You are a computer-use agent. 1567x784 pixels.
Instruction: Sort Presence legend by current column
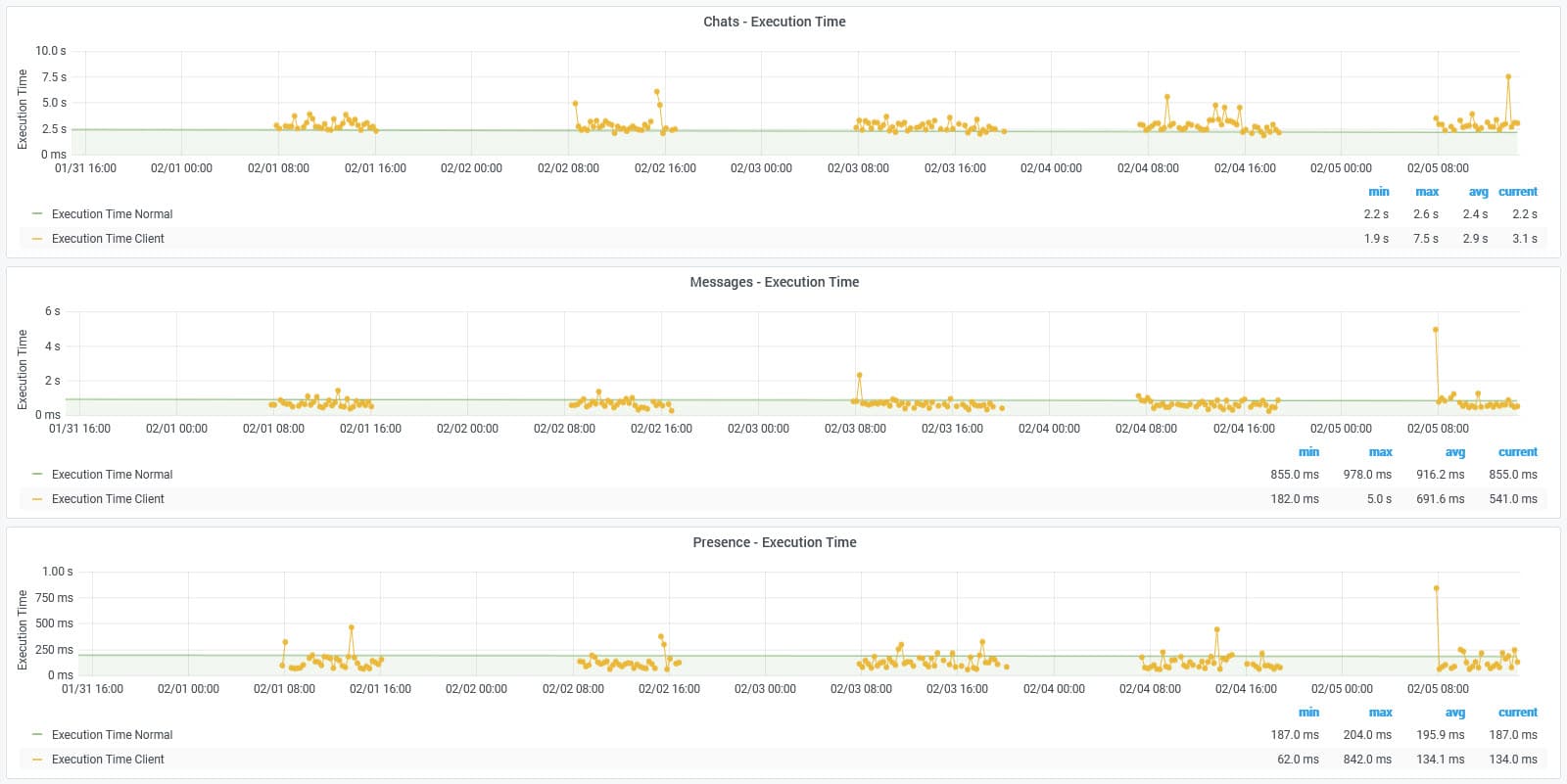point(1517,713)
